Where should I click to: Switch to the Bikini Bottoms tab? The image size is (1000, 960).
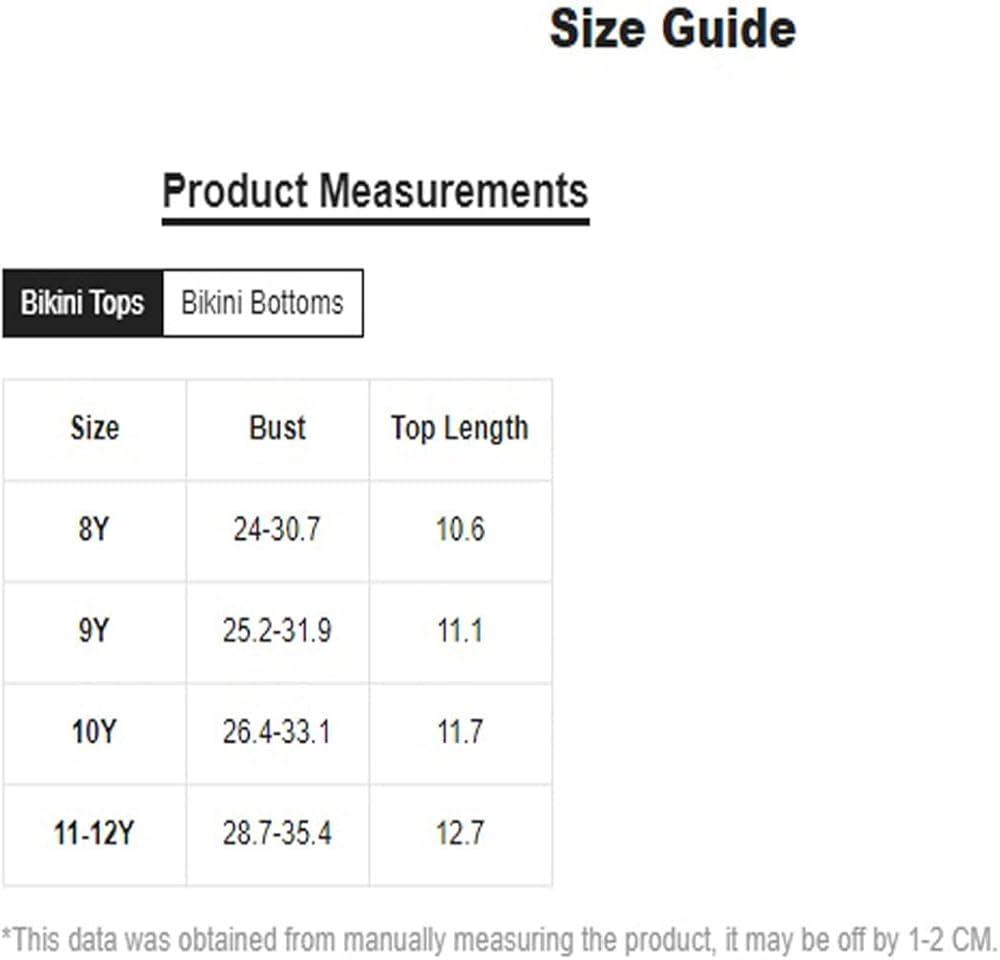point(262,303)
